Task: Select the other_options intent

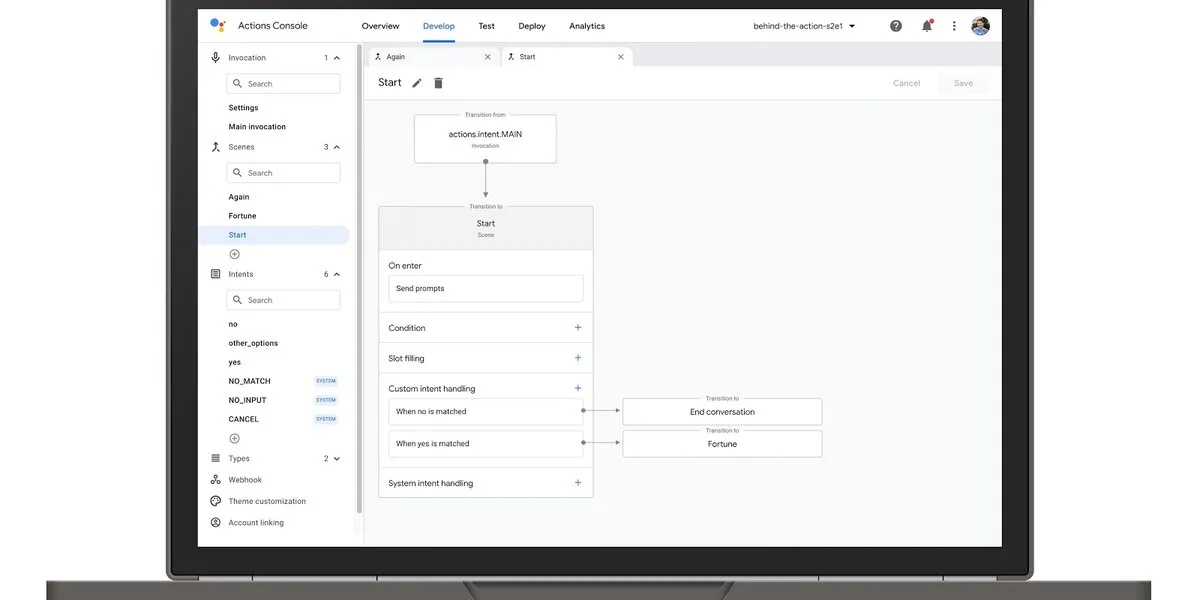Action: (253, 343)
